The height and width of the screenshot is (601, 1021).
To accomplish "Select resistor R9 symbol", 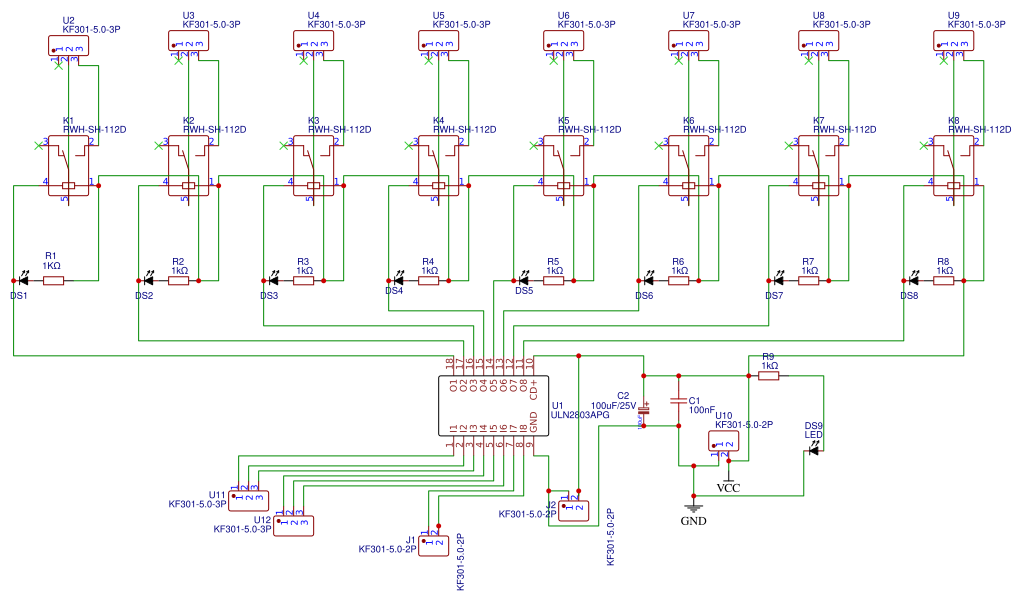I will pyautogui.click(x=769, y=377).
